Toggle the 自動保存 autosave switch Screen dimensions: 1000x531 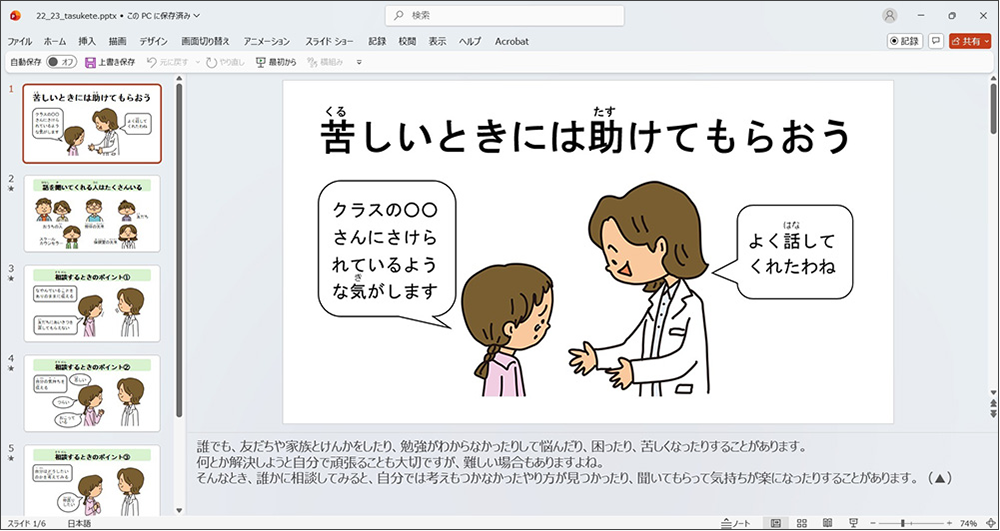(x=61, y=62)
